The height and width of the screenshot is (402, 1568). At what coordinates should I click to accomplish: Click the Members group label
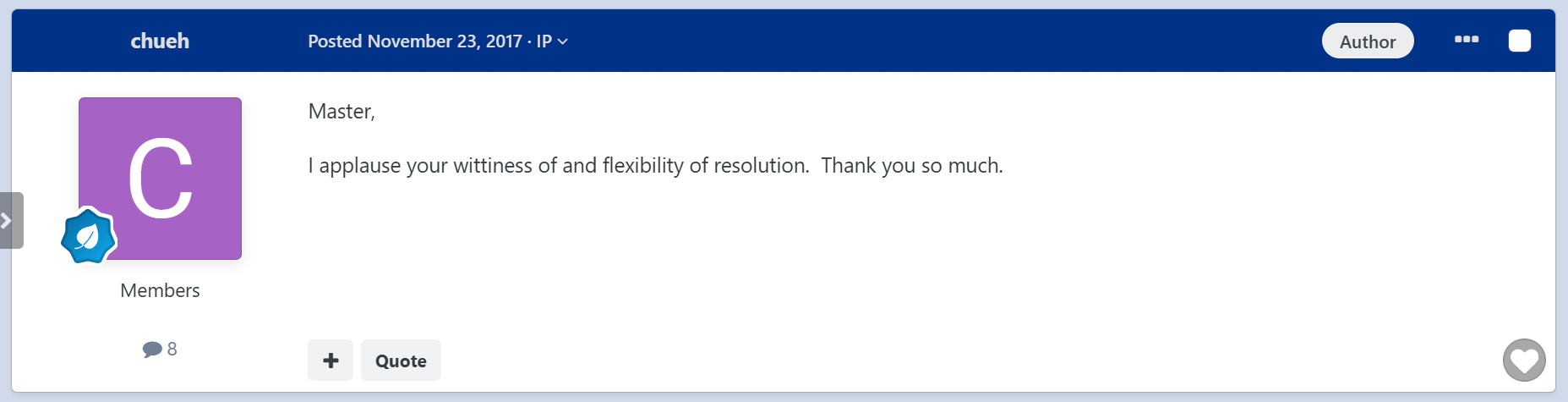point(160,290)
